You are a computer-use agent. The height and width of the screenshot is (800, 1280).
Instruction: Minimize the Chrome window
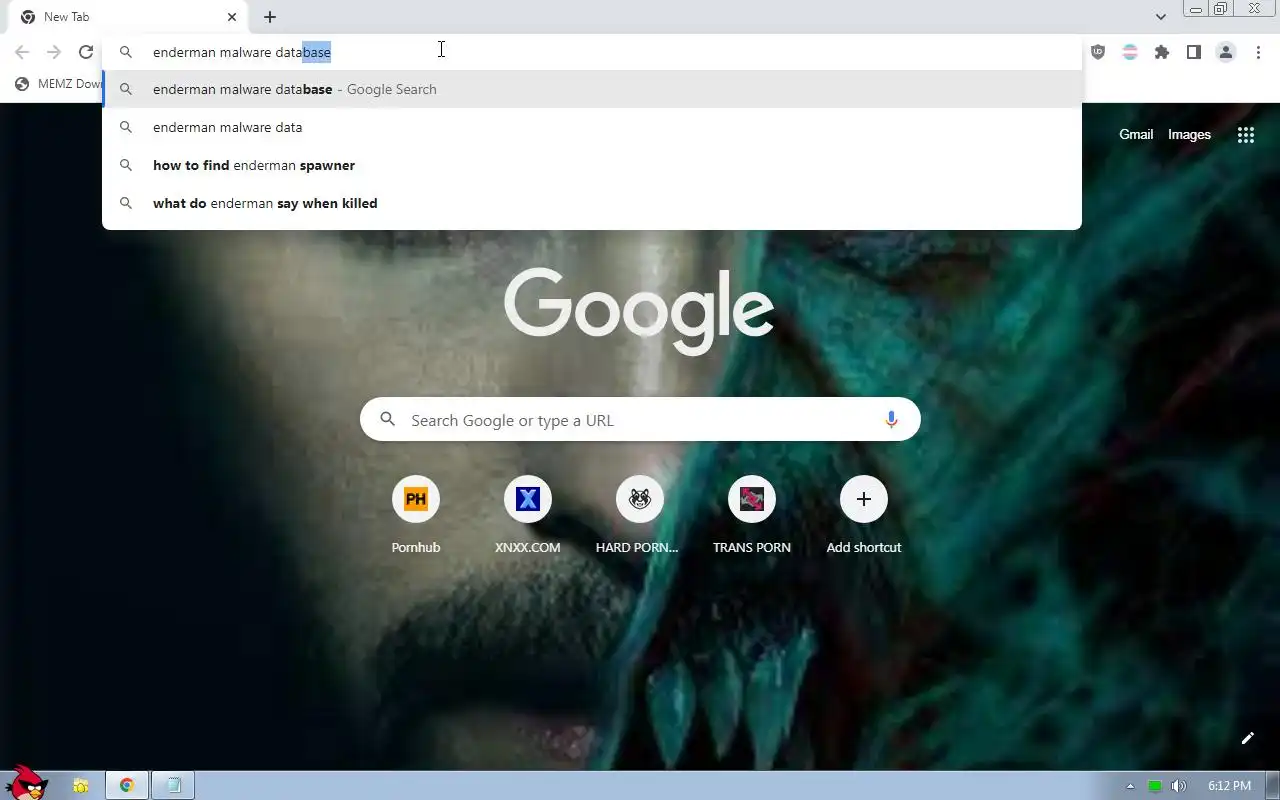point(1196,8)
